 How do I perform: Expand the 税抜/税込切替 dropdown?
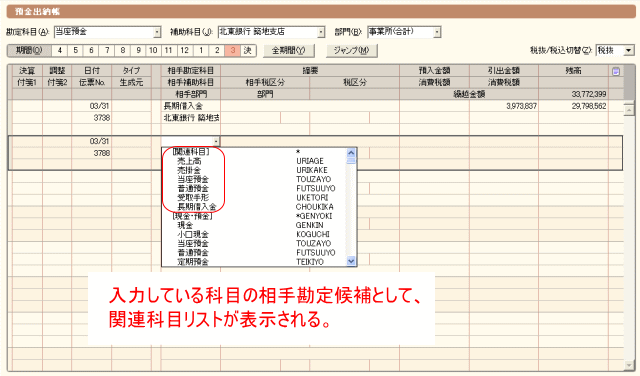[x=628, y=51]
